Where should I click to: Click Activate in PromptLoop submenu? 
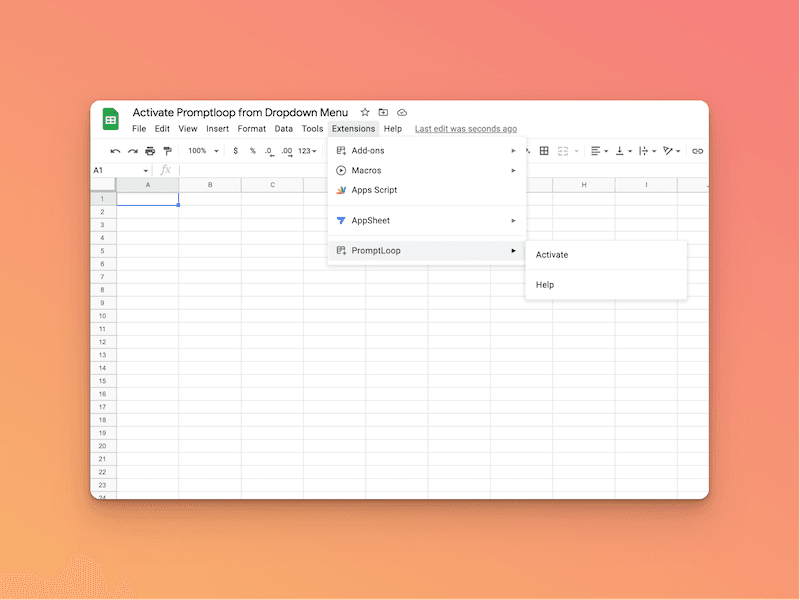[606, 255]
